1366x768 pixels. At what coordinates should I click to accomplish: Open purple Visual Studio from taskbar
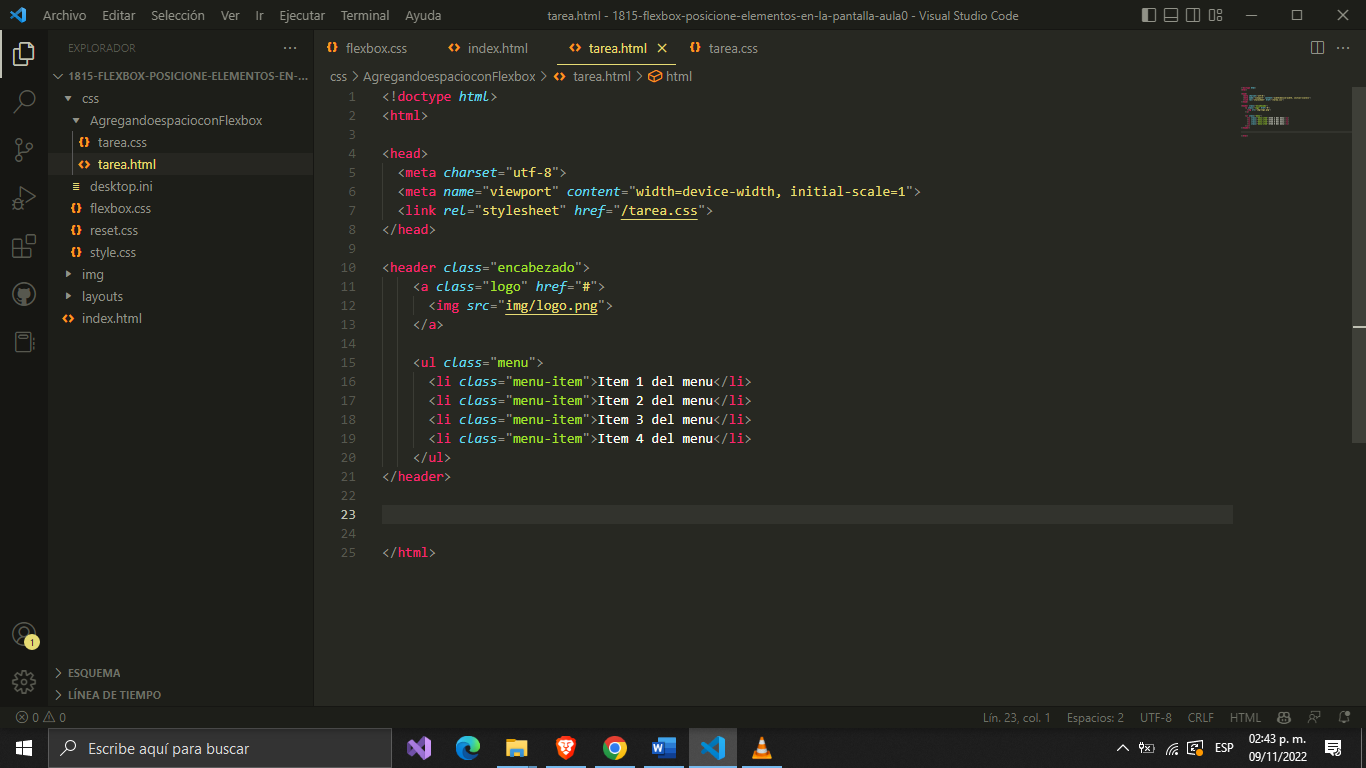point(419,748)
